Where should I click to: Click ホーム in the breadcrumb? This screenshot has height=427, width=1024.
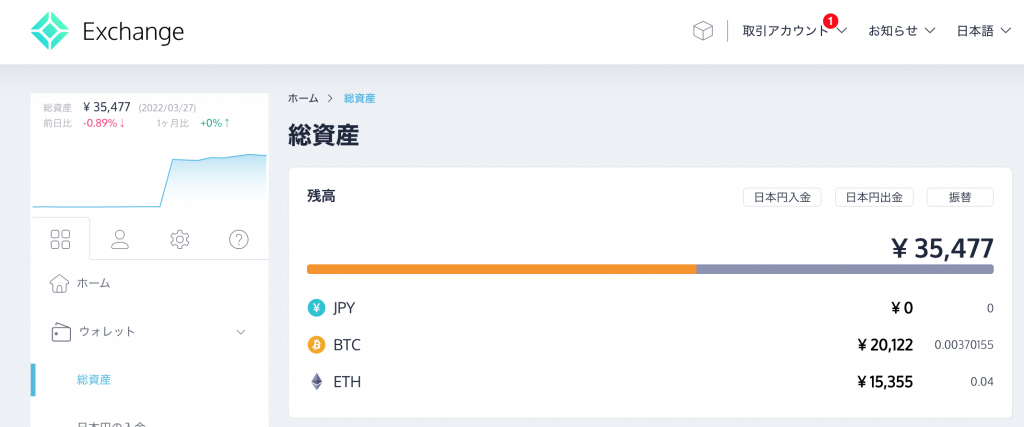click(x=303, y=98)
